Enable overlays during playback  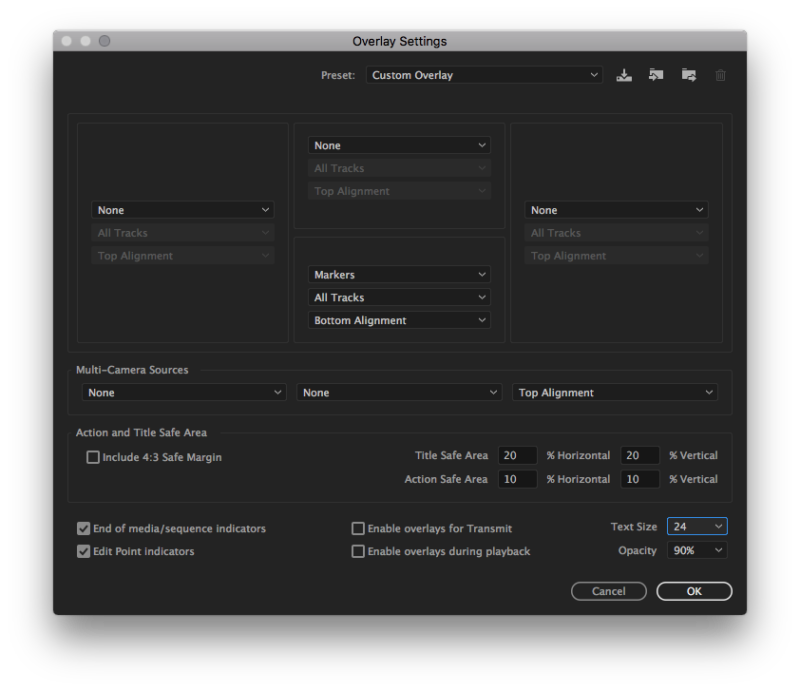(358, 550)
